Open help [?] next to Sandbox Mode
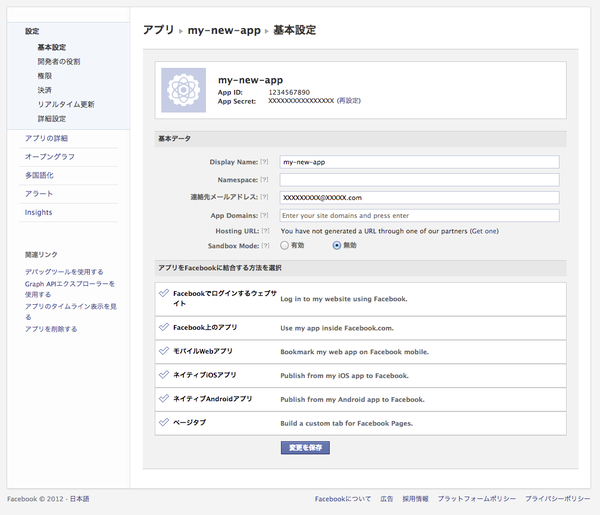Image resolution: width=600 pixels, height=515 pixels. 265,246
